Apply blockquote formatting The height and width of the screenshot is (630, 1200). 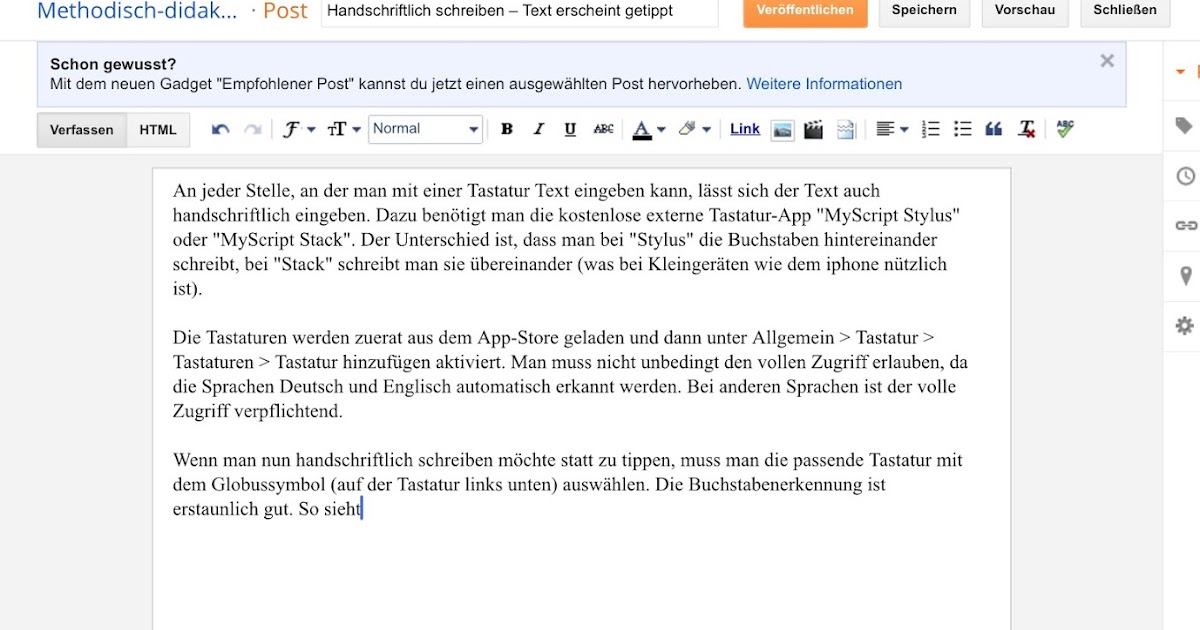[x=994, y=129]
